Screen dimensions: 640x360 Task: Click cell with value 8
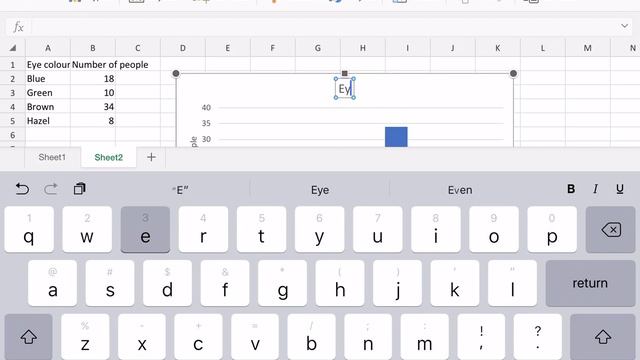[x=93, y=121]
